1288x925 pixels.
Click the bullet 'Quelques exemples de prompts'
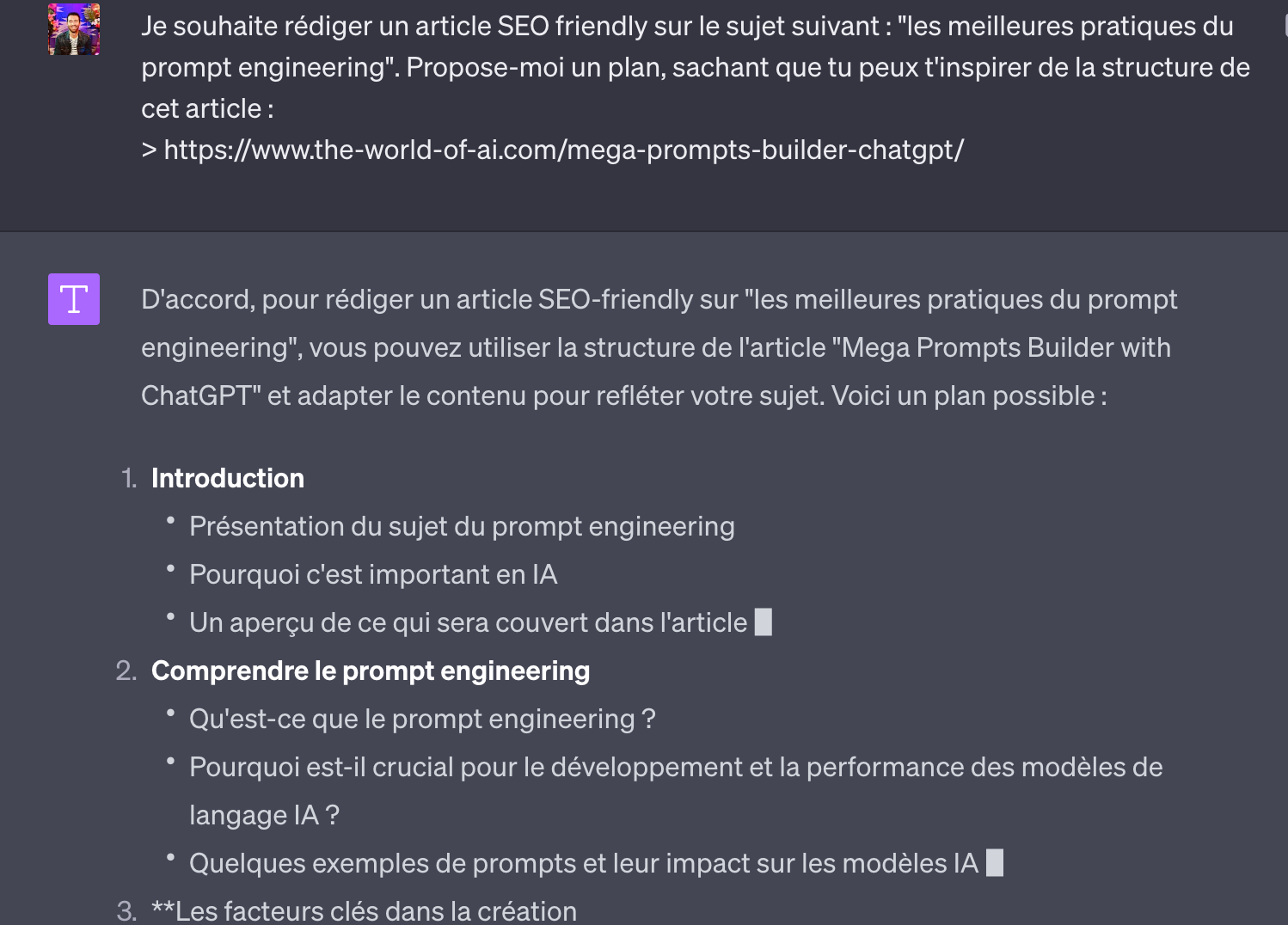[x=584, y=864]
